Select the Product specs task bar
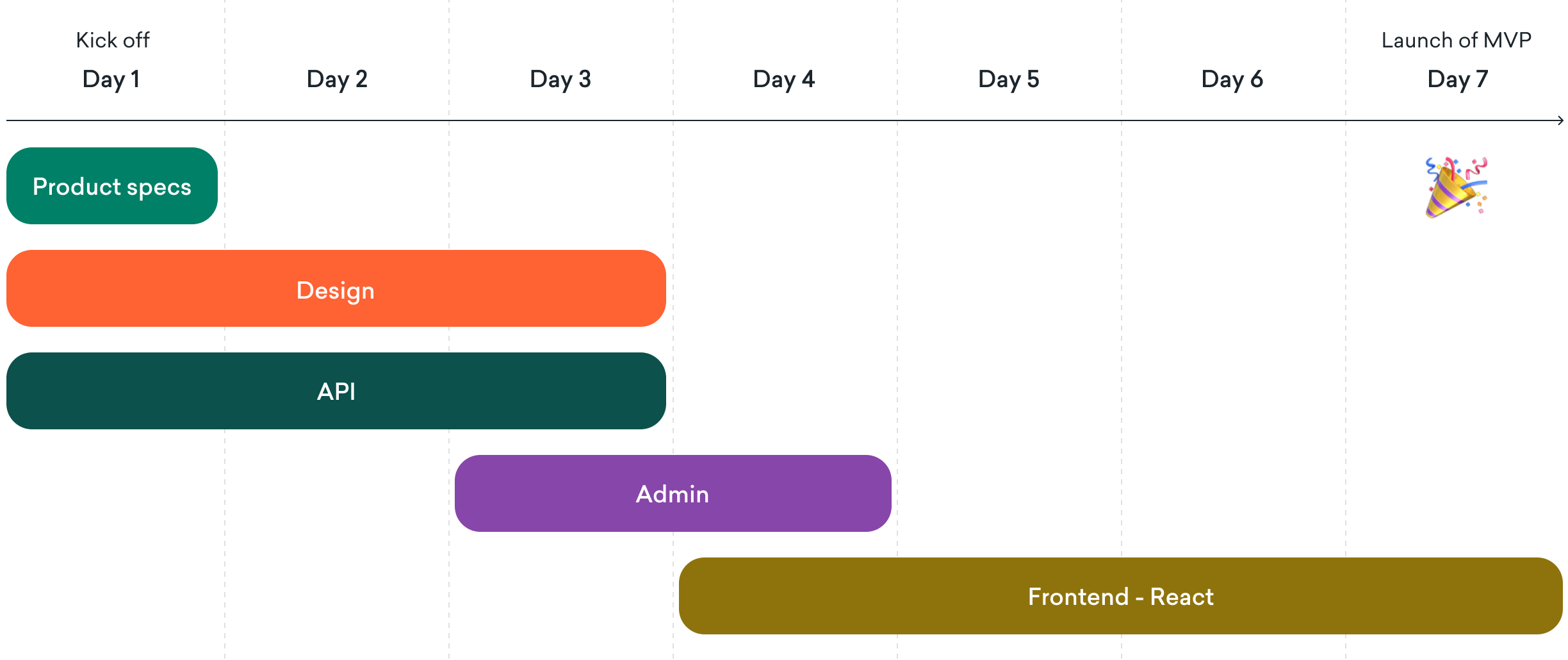The height and width of the screenshot is (660, 1568). 112,186
